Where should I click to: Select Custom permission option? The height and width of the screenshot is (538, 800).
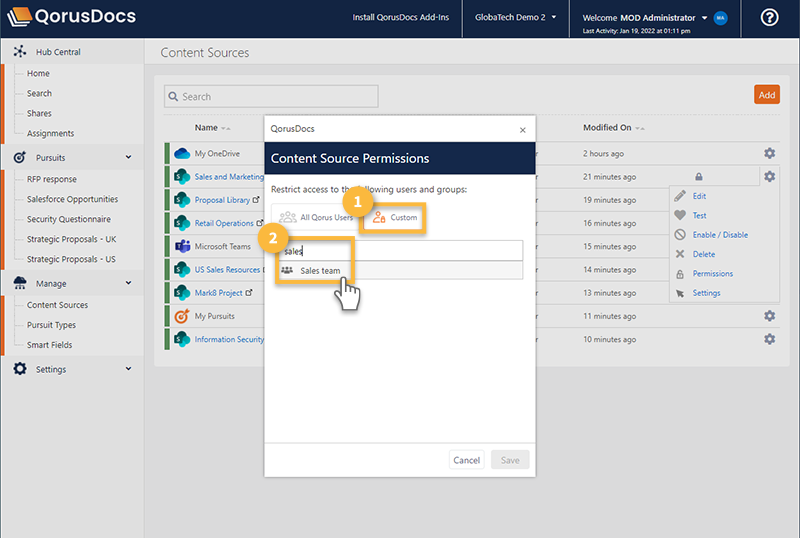394,217
